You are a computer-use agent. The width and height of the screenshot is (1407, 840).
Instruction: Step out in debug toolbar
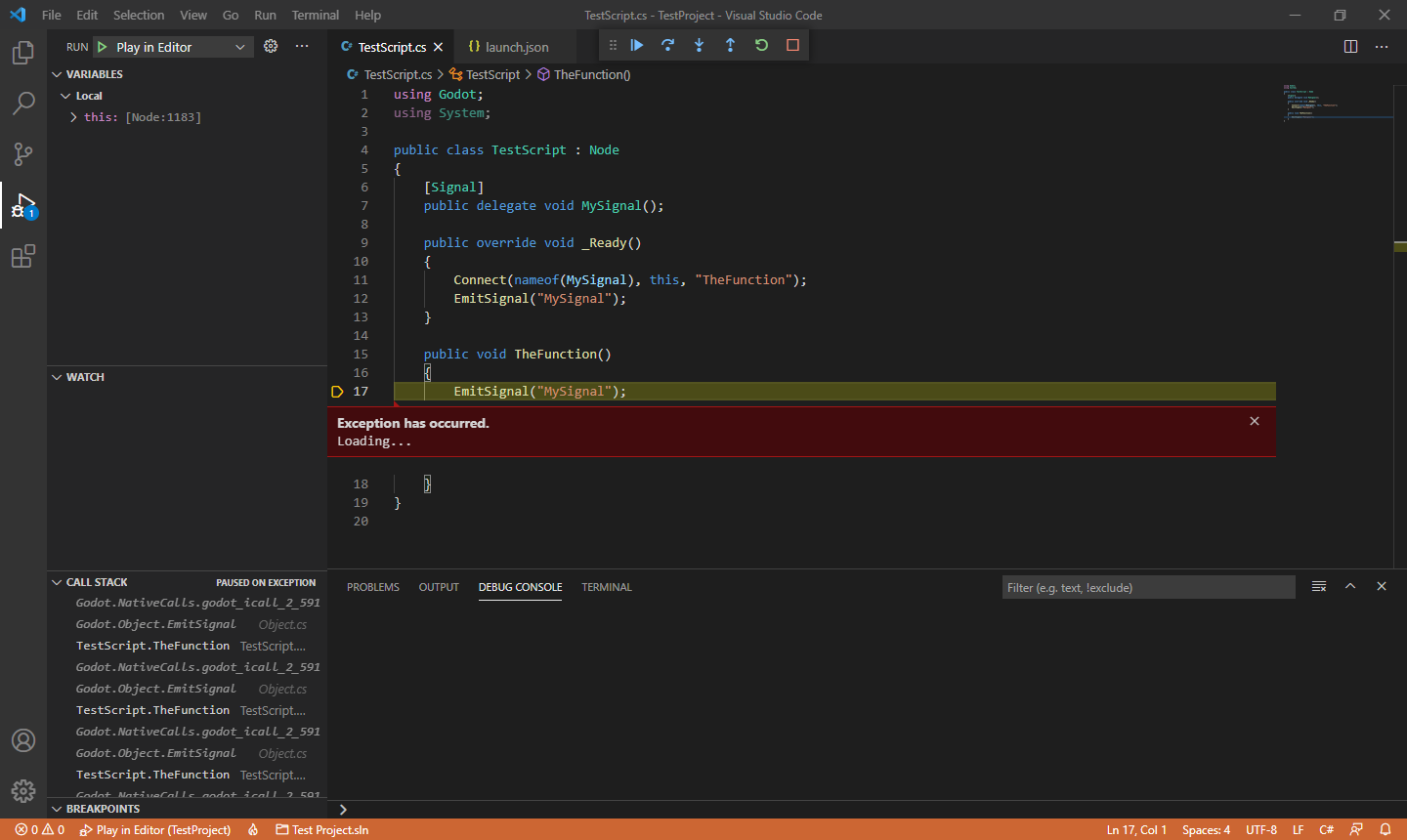tap(731, 45)
